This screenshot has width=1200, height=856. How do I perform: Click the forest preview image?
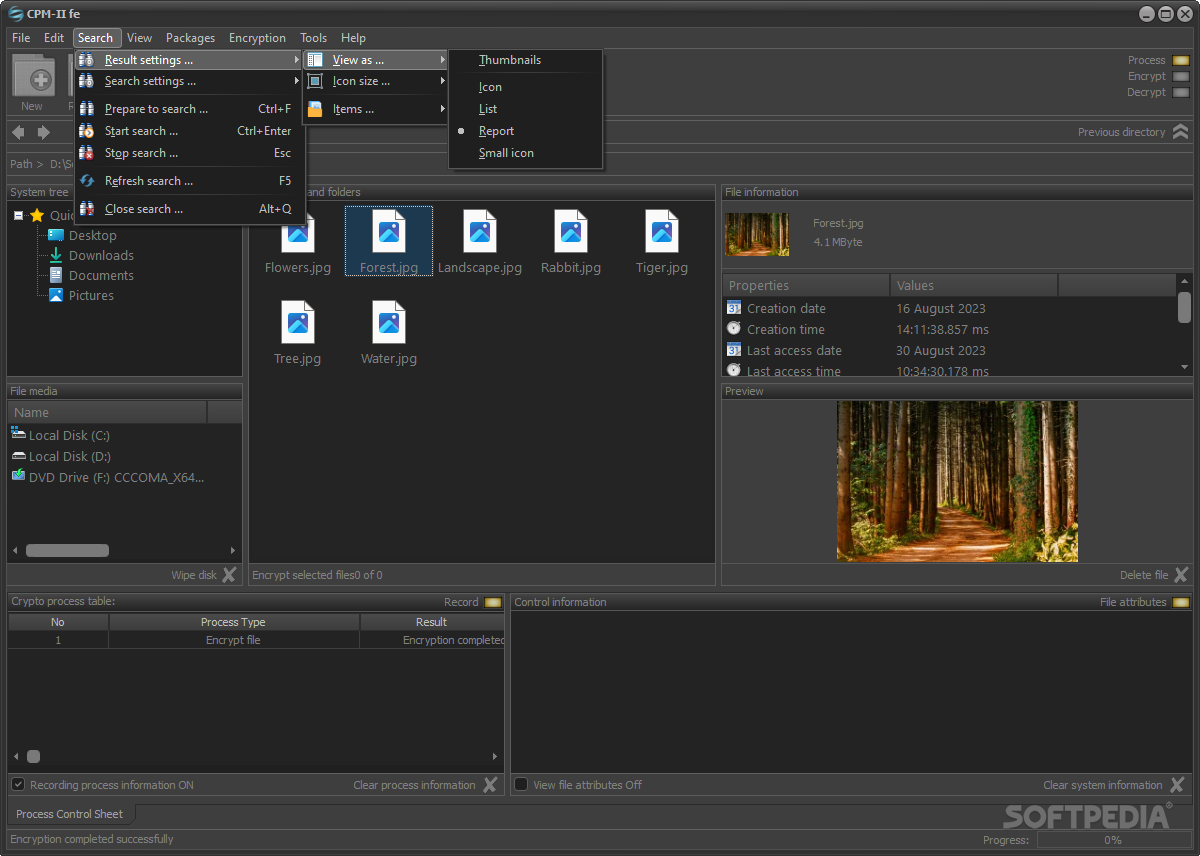pos(957,481)
